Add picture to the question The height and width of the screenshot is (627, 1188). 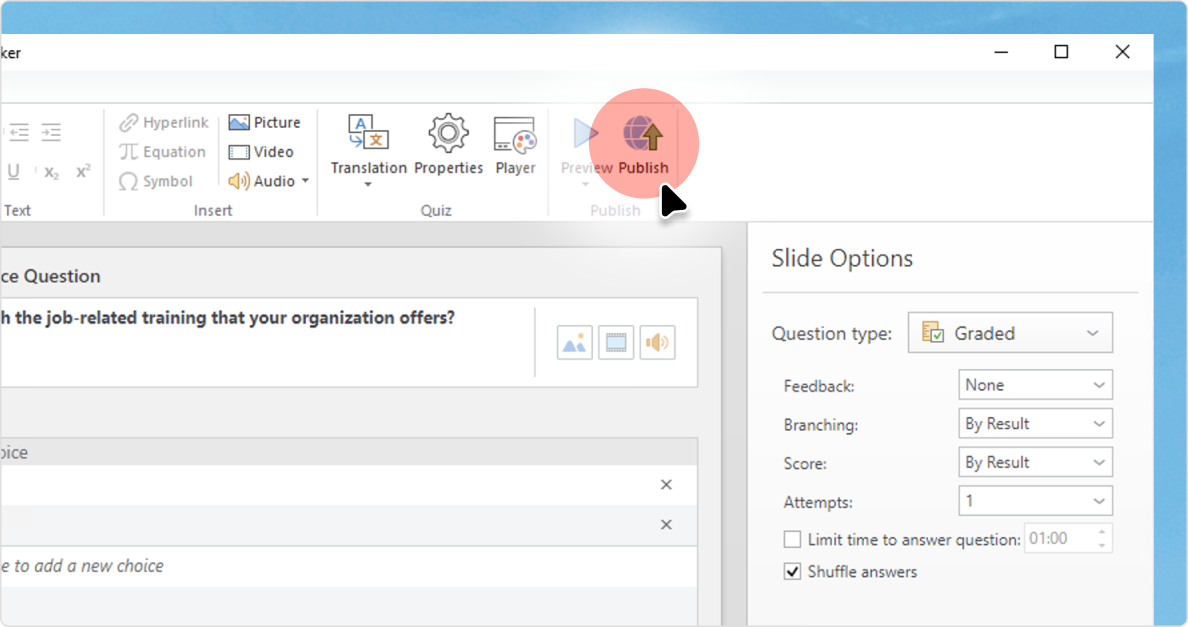click(x=574, y=343)
